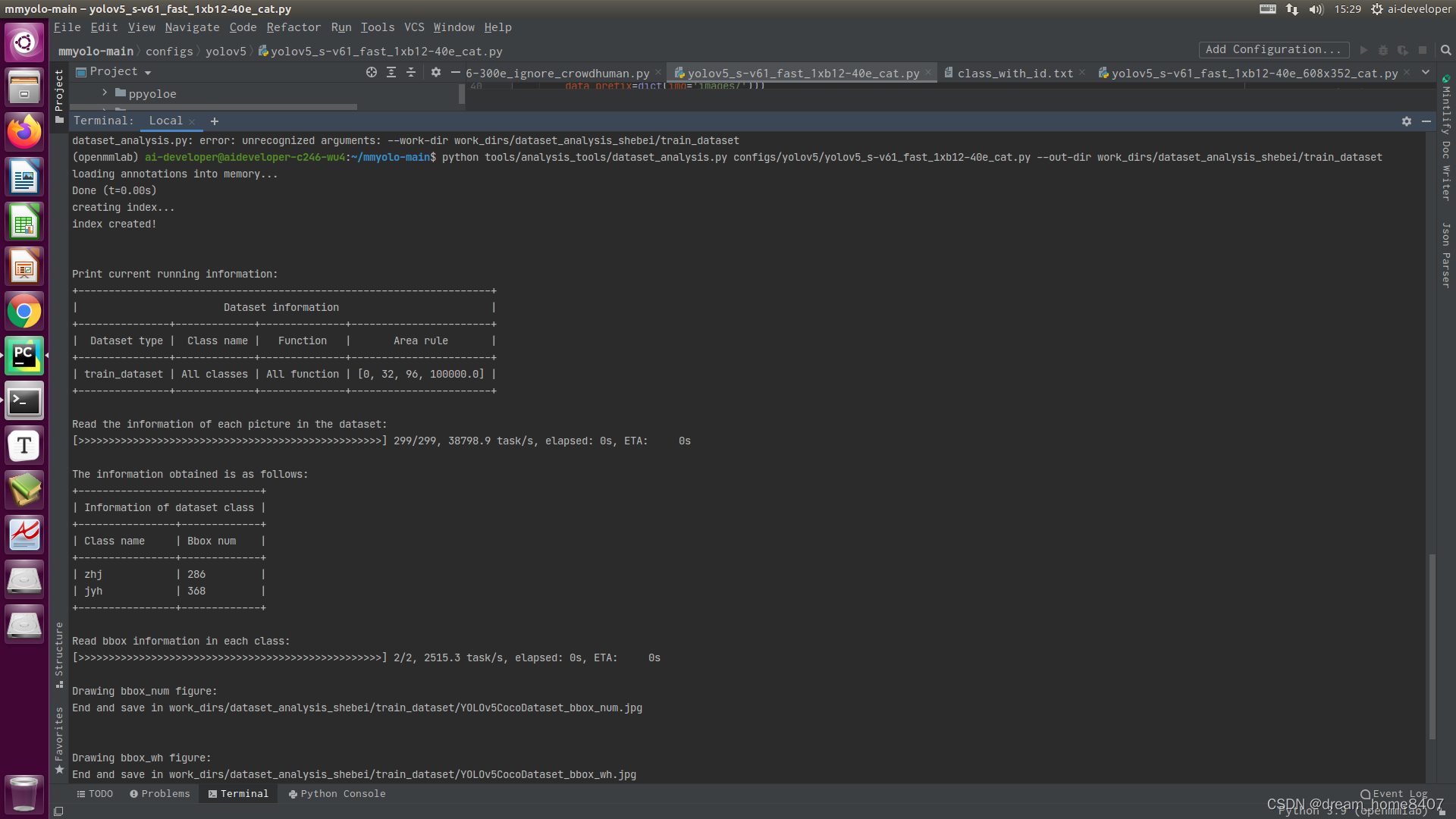1456x819 pixels.
Task: Open the PDF reader dock icon
Action: [x=24, y=535]
